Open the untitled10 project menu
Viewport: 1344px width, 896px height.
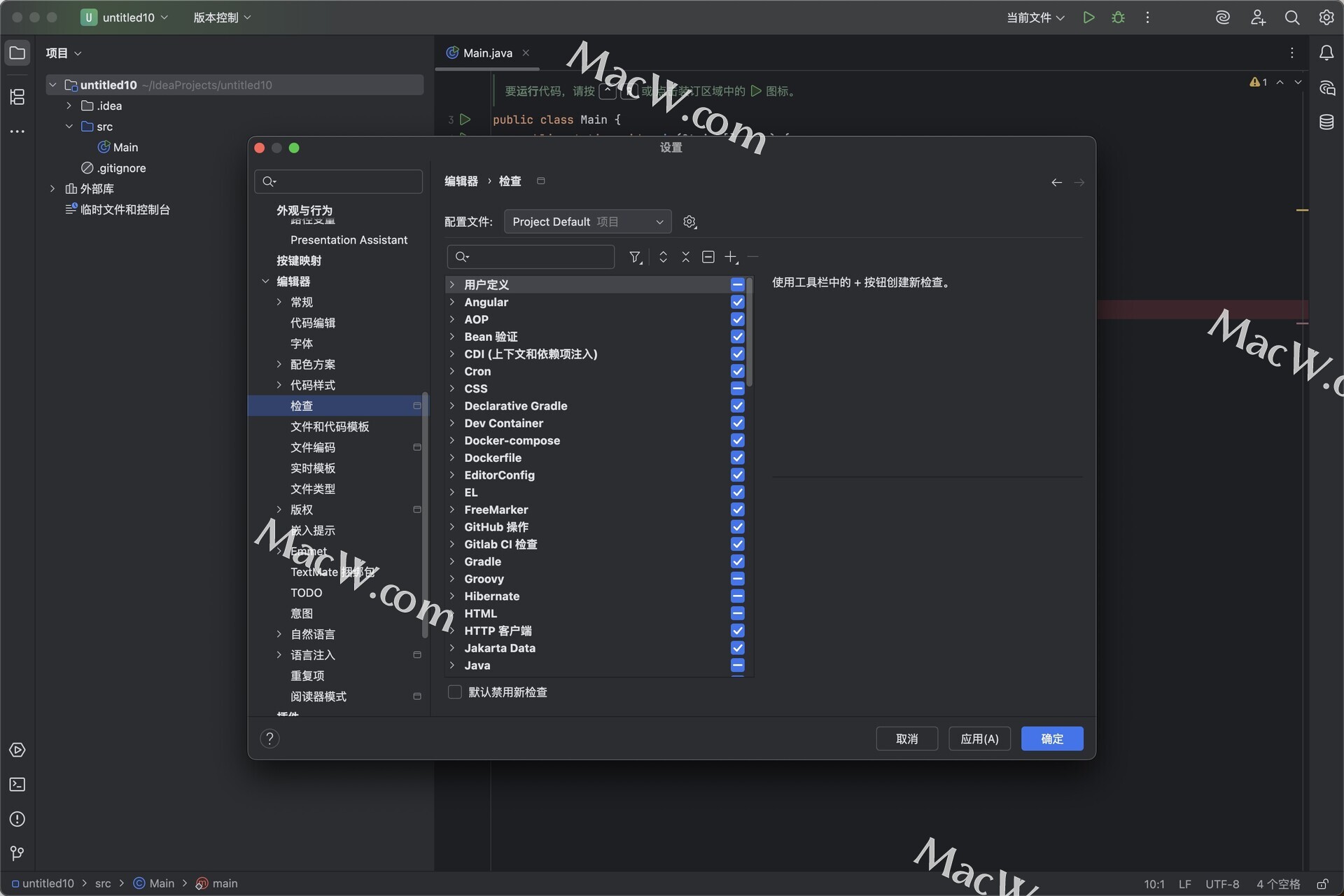pyautogui.click(x=125, y=17)
